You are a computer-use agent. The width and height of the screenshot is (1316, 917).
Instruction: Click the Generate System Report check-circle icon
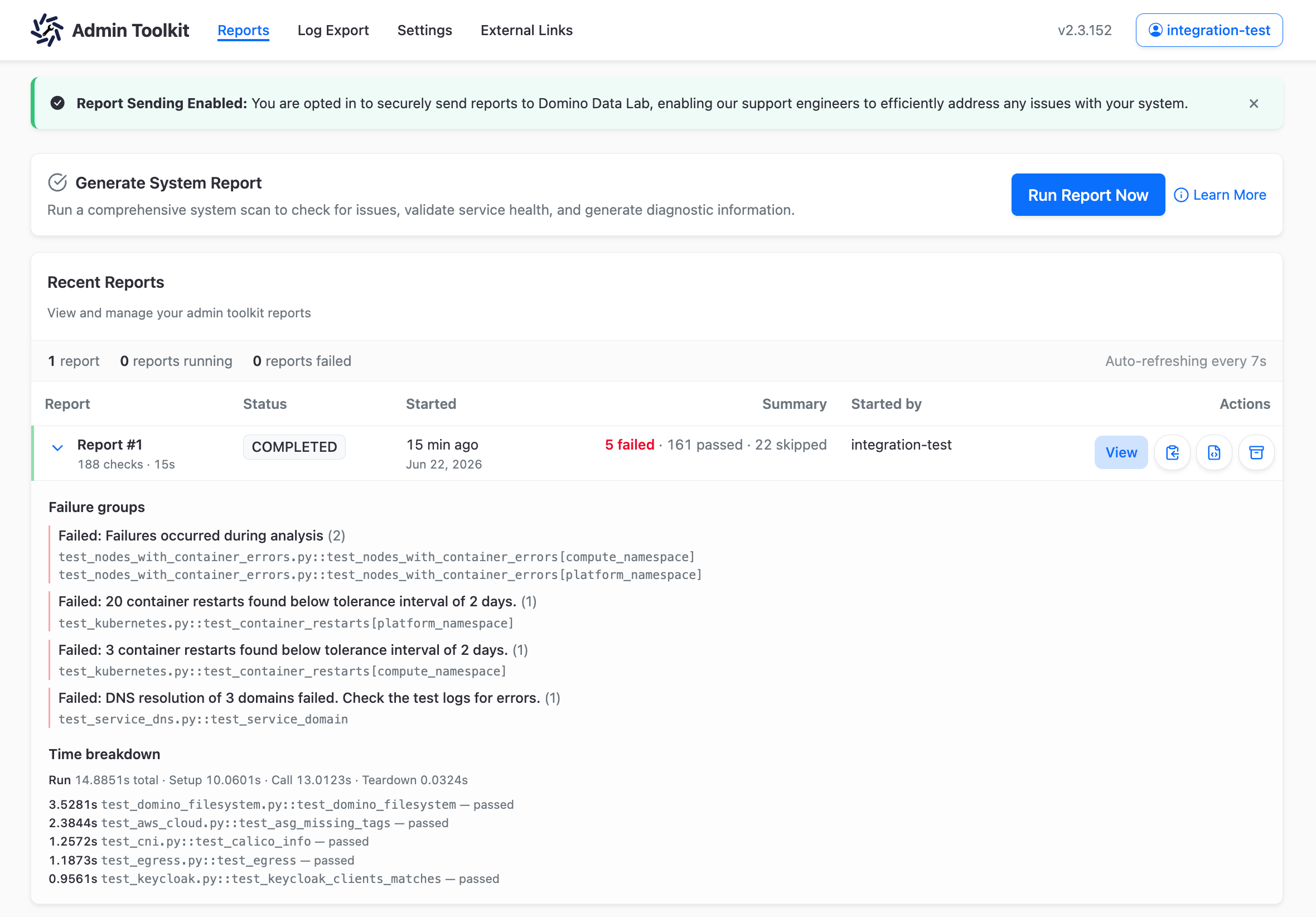pyautogui.click(x=57, y=182)
